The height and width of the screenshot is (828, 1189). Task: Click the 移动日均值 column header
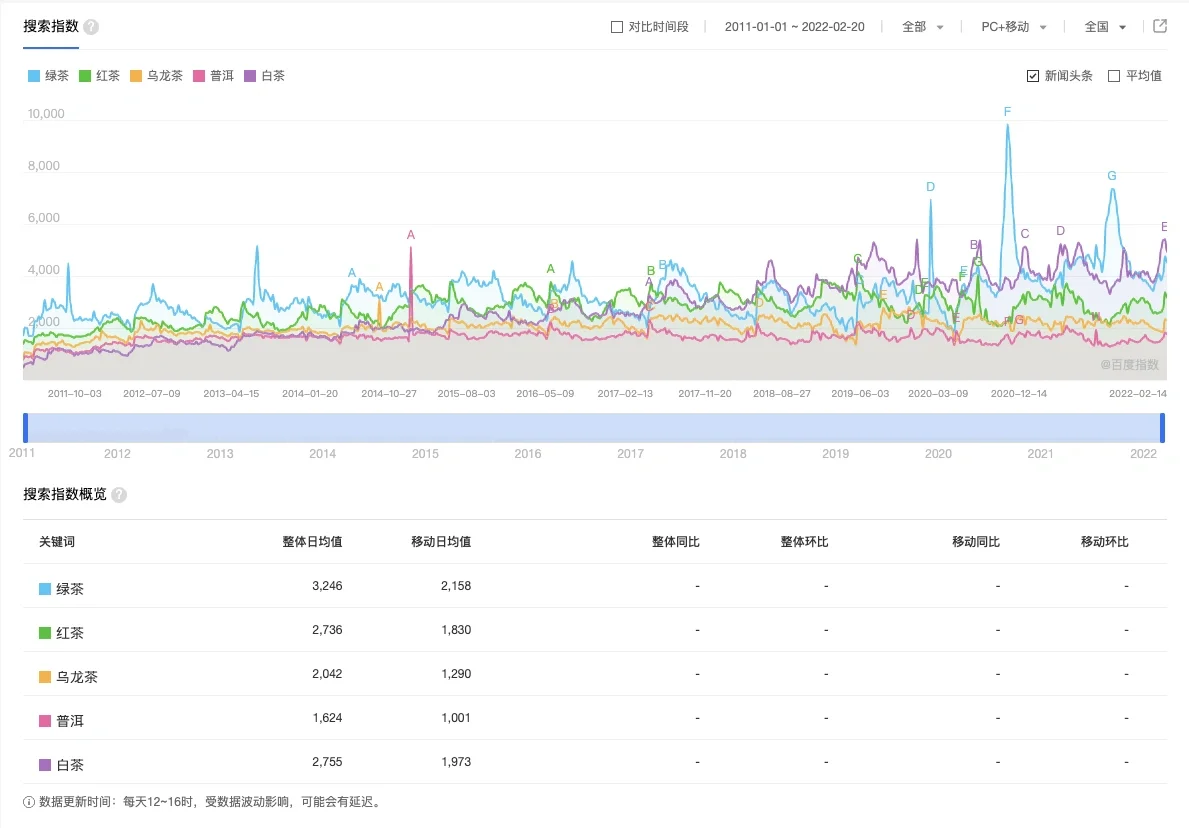coord(441,541)
